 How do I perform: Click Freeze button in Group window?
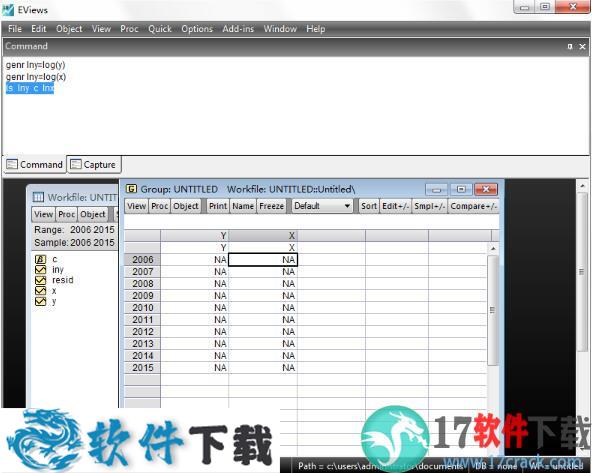tap(271, 206)
